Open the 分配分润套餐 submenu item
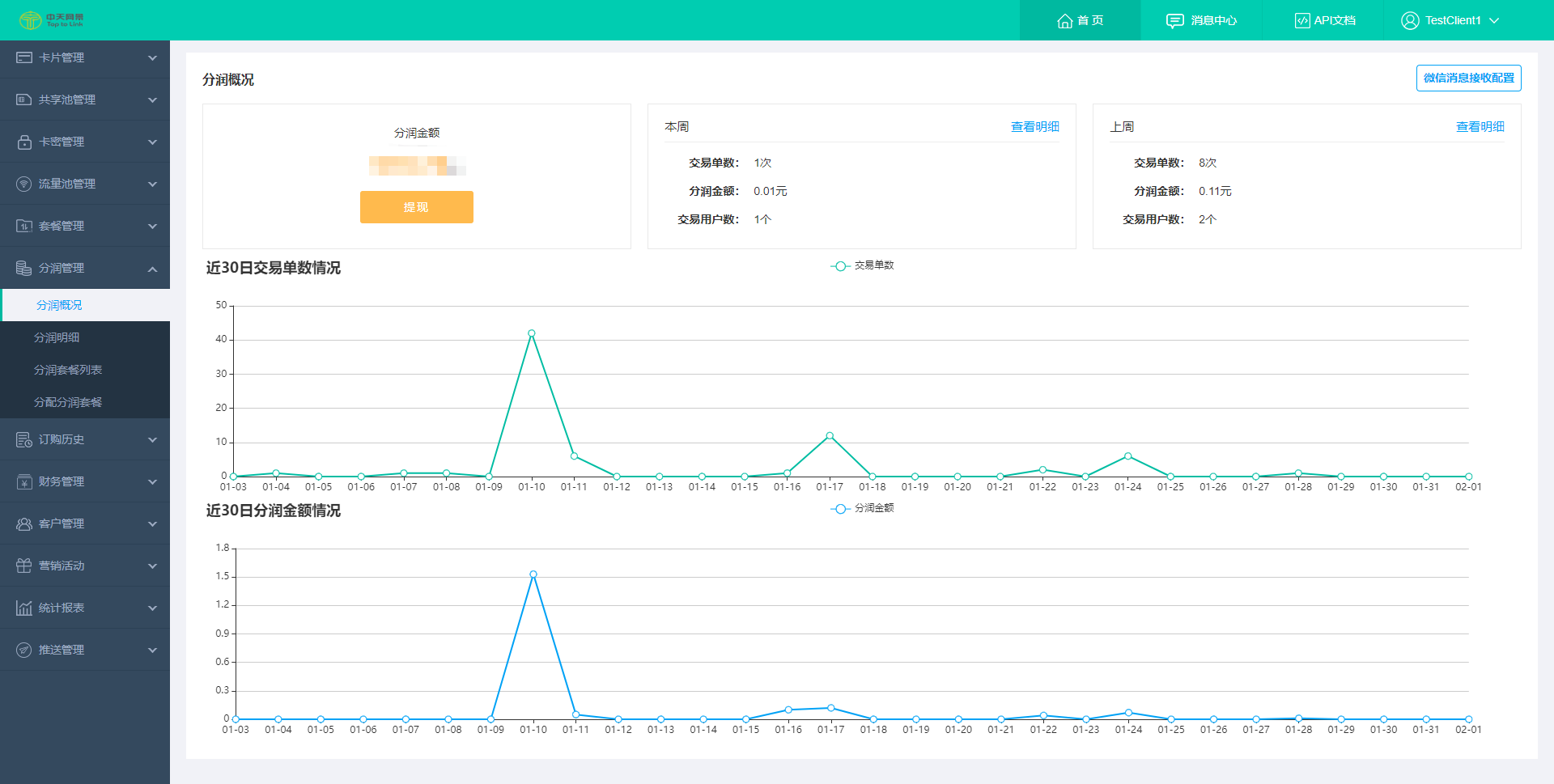1554x784 pixels. (x=85, y=402)
